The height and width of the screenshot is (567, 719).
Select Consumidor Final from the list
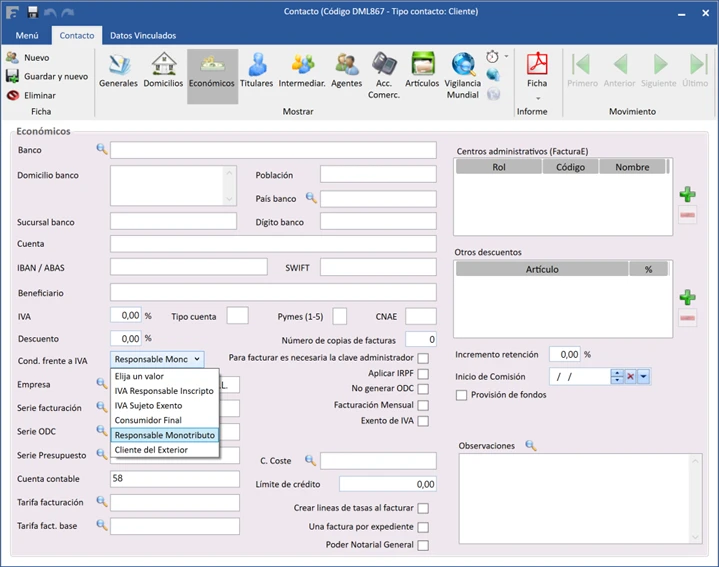coord(148,421)
